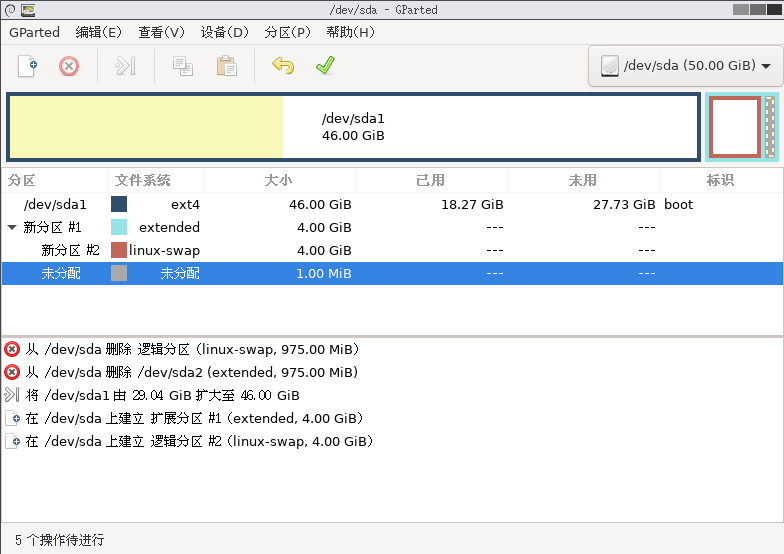Click the Copy partition toolbar icon
This screenshot has width=784, height=554.
coord(182,66)
